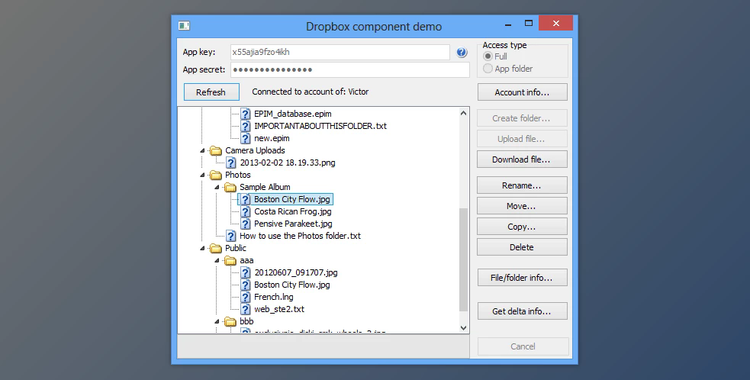Select the IMPORTANTABOUTTHISFOLDER.txt file name
The height and width of the screenshot is (380, 750).
tap(320, 126)
